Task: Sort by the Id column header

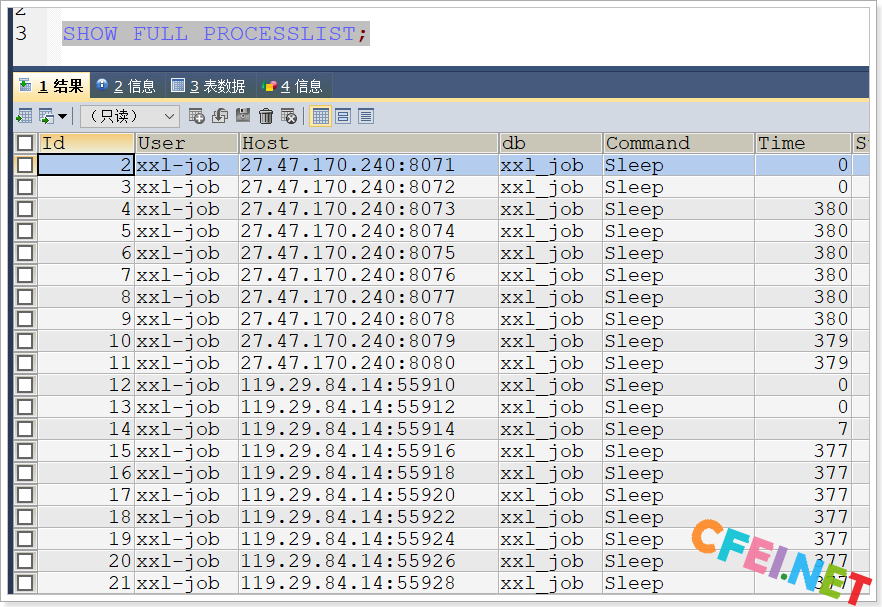Action: point(86,143)
